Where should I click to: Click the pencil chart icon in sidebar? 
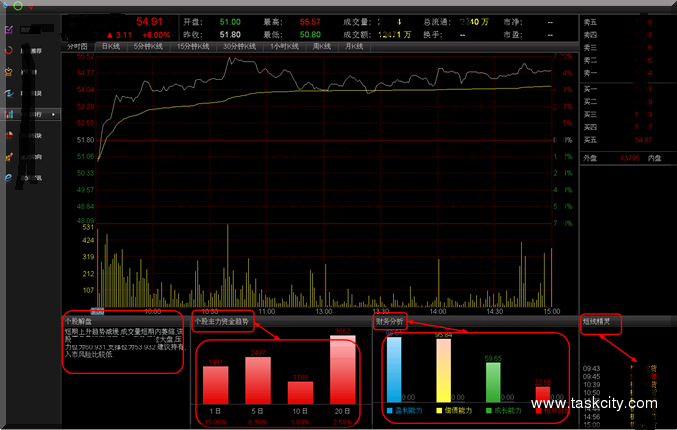tap(9, 156)
